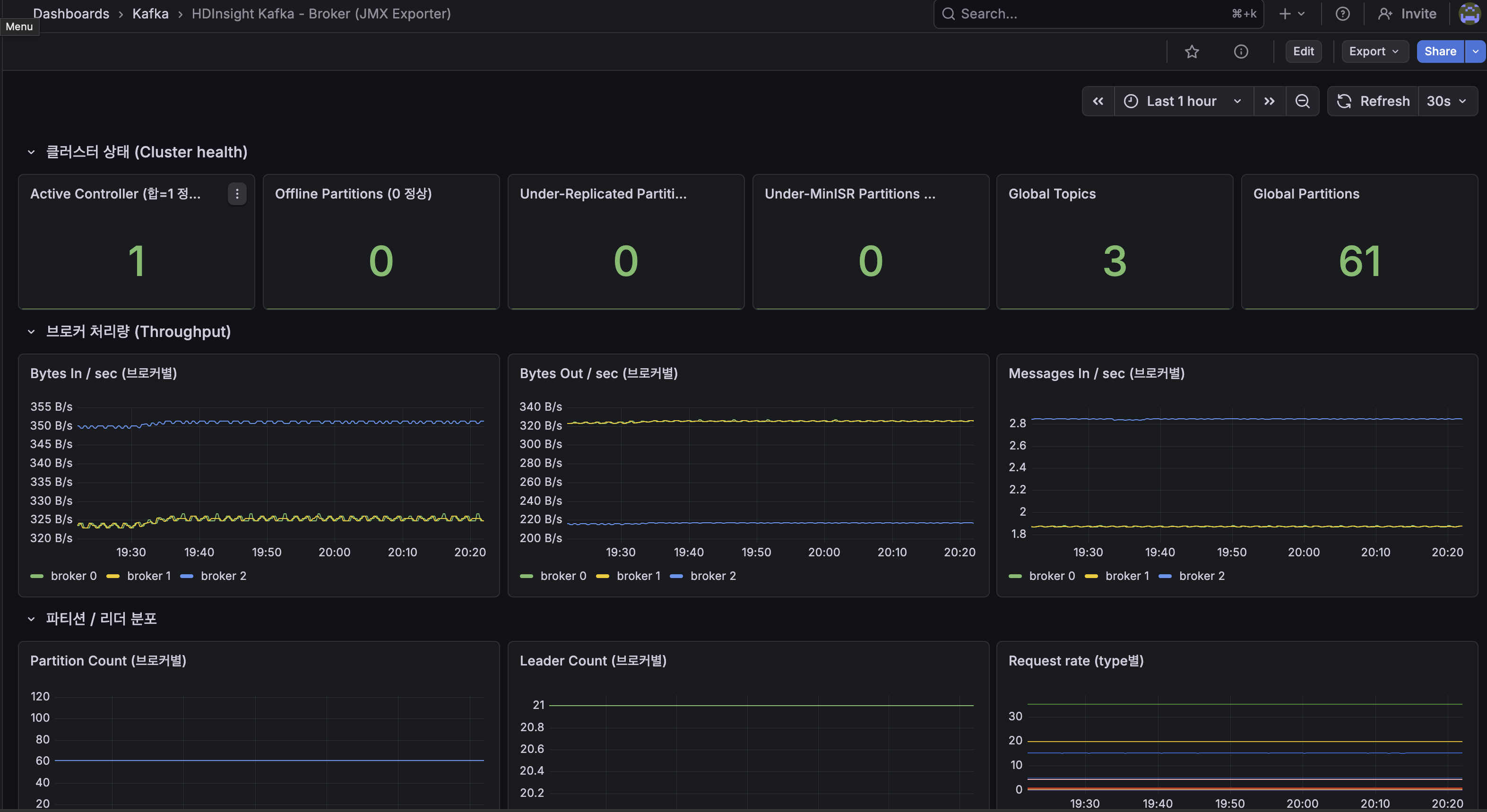
Task: Open the Export dropdown
Action: tap(1375, 52)
